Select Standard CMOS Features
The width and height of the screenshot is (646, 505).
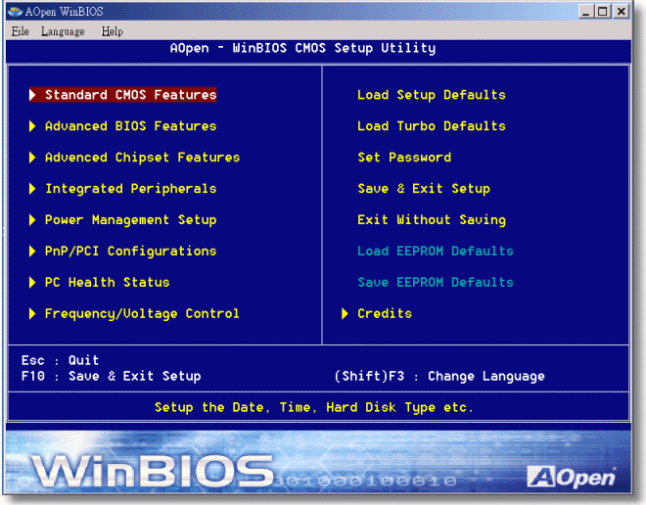[x=131, y=95]
